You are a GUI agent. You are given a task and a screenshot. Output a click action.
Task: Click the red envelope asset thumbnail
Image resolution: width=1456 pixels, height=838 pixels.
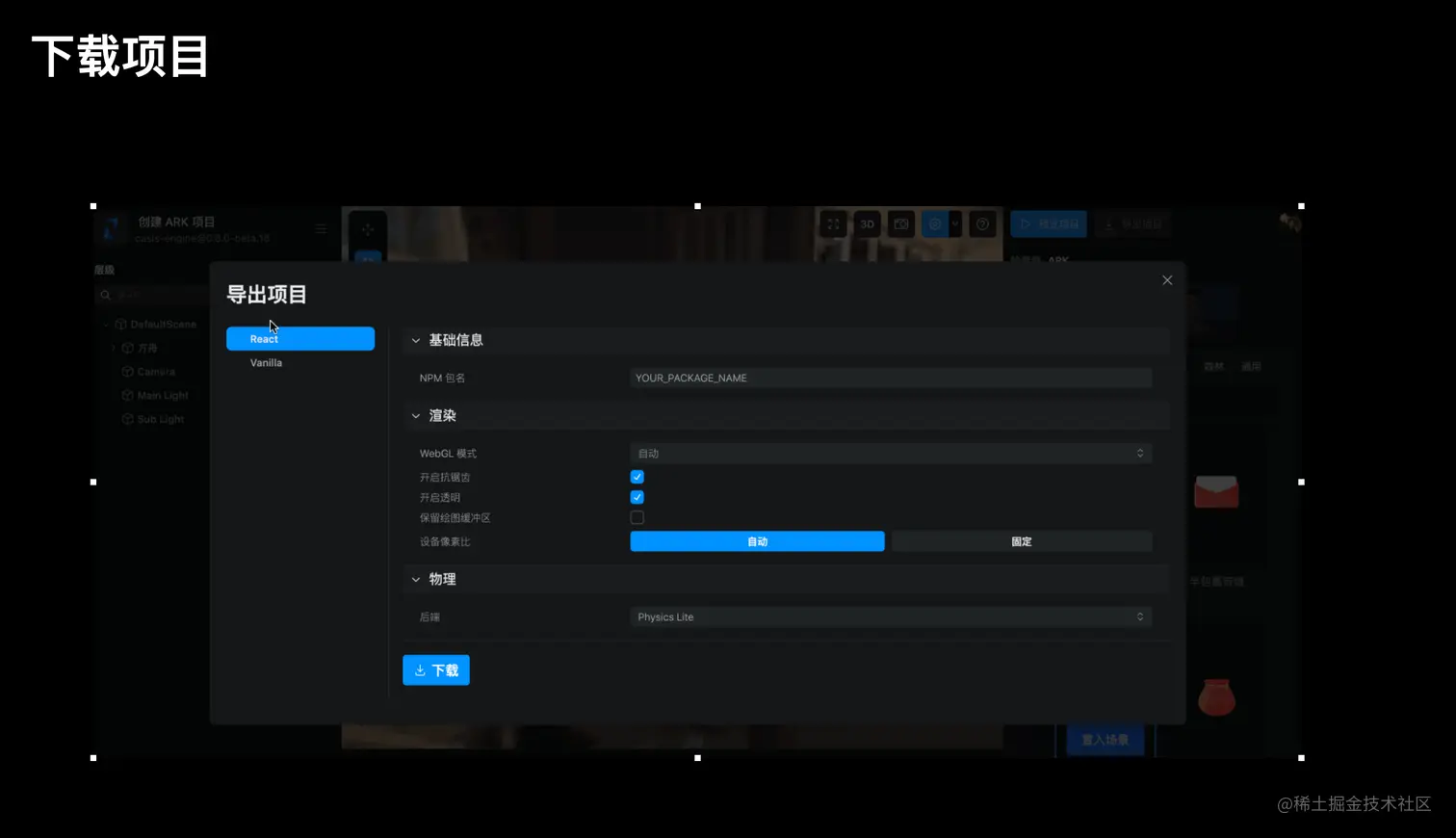coord(1216,491)
